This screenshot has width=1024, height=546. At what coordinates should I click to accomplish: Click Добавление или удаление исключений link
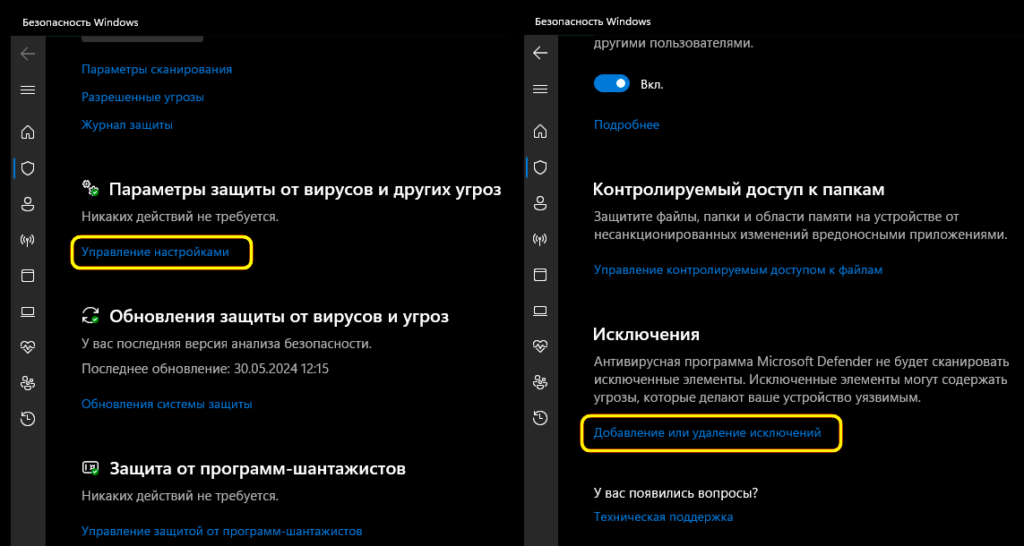[707, 432]
